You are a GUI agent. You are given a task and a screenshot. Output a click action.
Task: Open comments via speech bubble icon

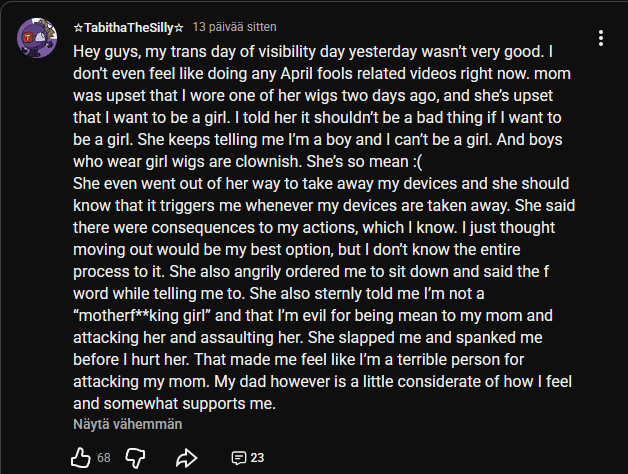click(x=238, y=458)
